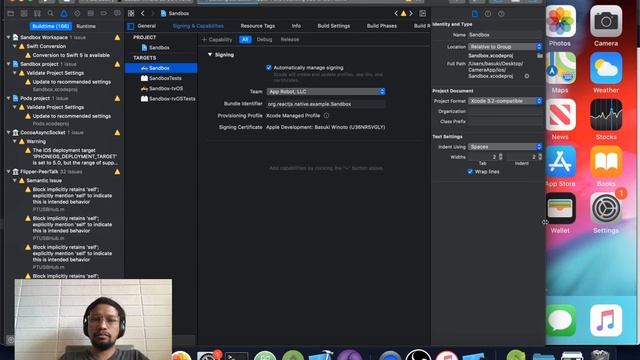Open the Debug navigator
This screenshot has height=360, width=640.
coord(91,13)
